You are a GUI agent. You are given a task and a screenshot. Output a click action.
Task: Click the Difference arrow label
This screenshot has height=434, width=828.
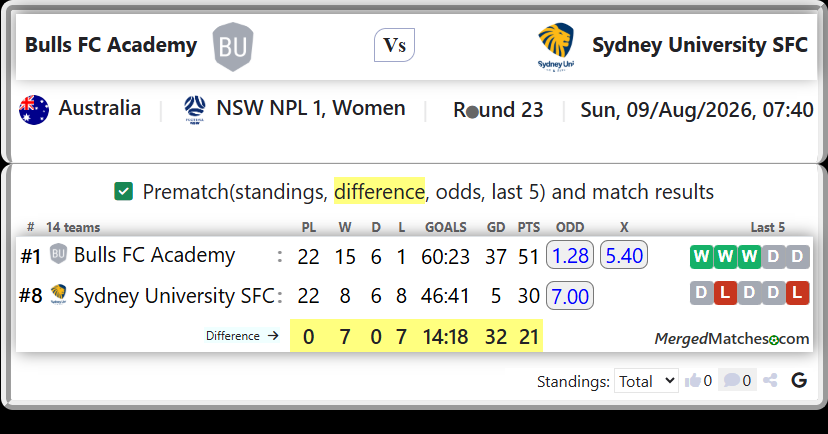242,336
